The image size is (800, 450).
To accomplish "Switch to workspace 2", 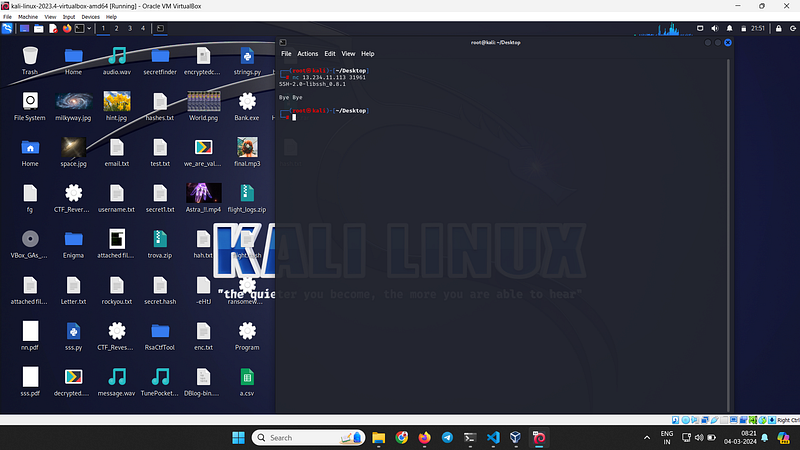I will tap(116, 29).
